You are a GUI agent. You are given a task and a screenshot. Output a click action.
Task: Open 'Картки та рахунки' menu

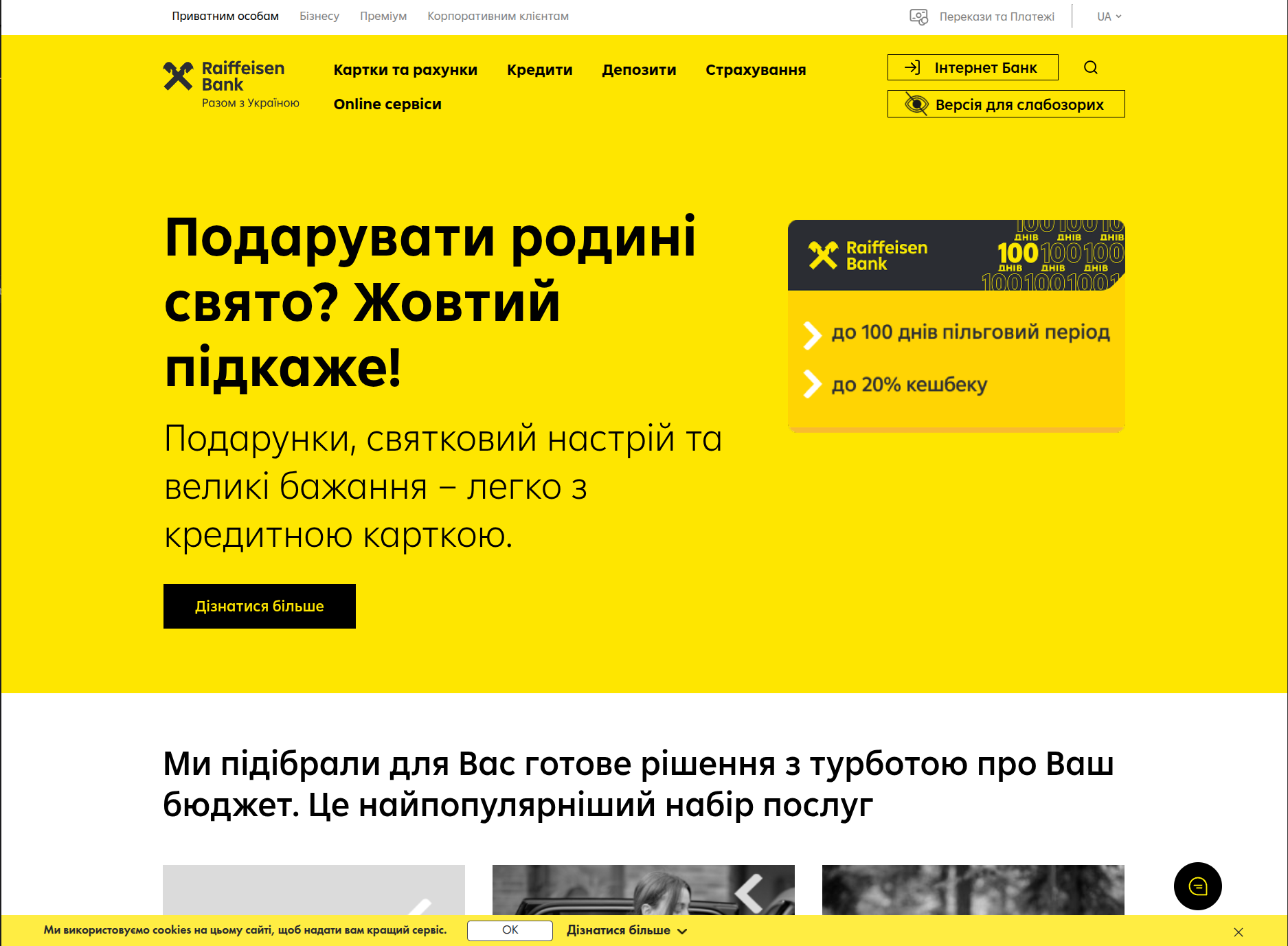pyautogui.click(x=405, y=70)
